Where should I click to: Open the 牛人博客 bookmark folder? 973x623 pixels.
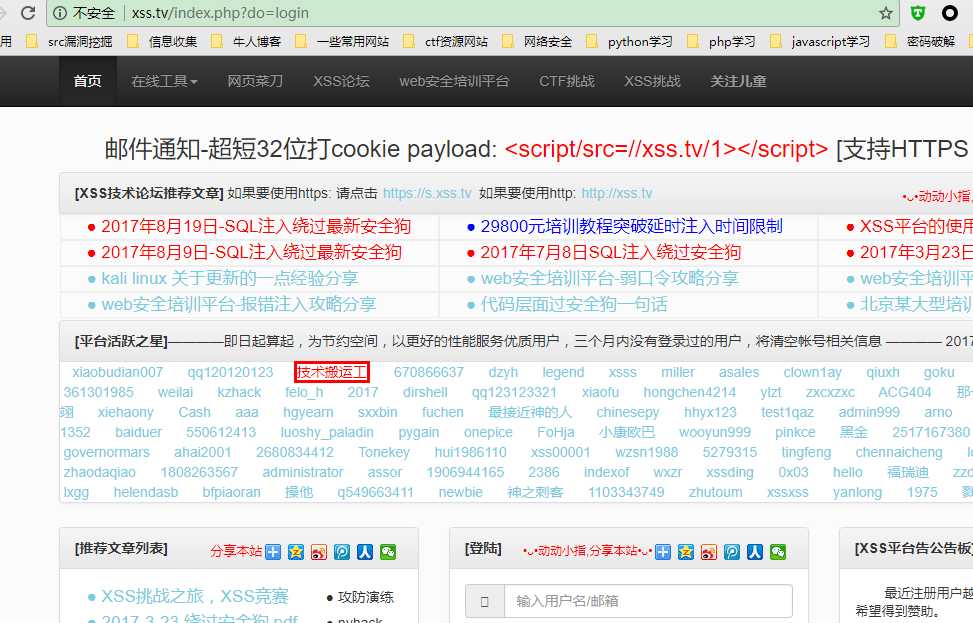click(x=246, y=42)
